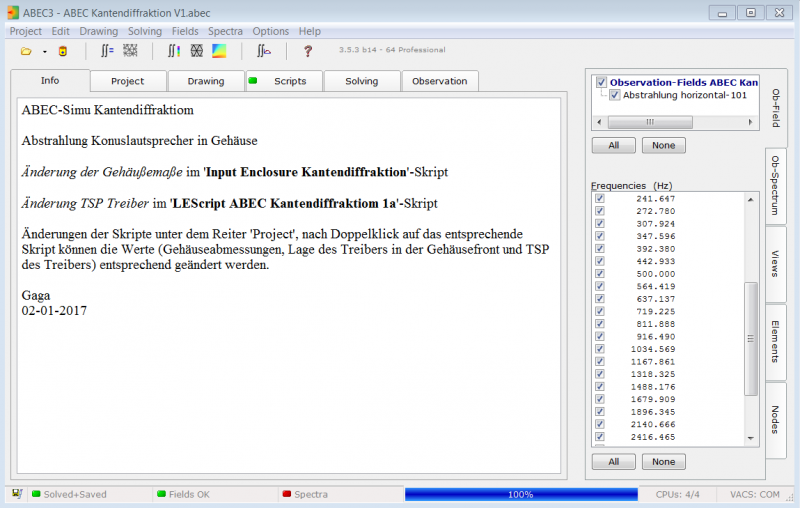This screenshot has width=800, height=508.
Task: Open the Project menu
Action: (x=26, y=31)
